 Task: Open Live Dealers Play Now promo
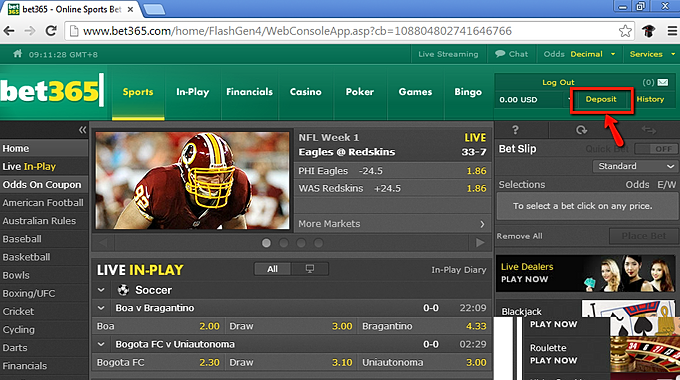[585, 273]
